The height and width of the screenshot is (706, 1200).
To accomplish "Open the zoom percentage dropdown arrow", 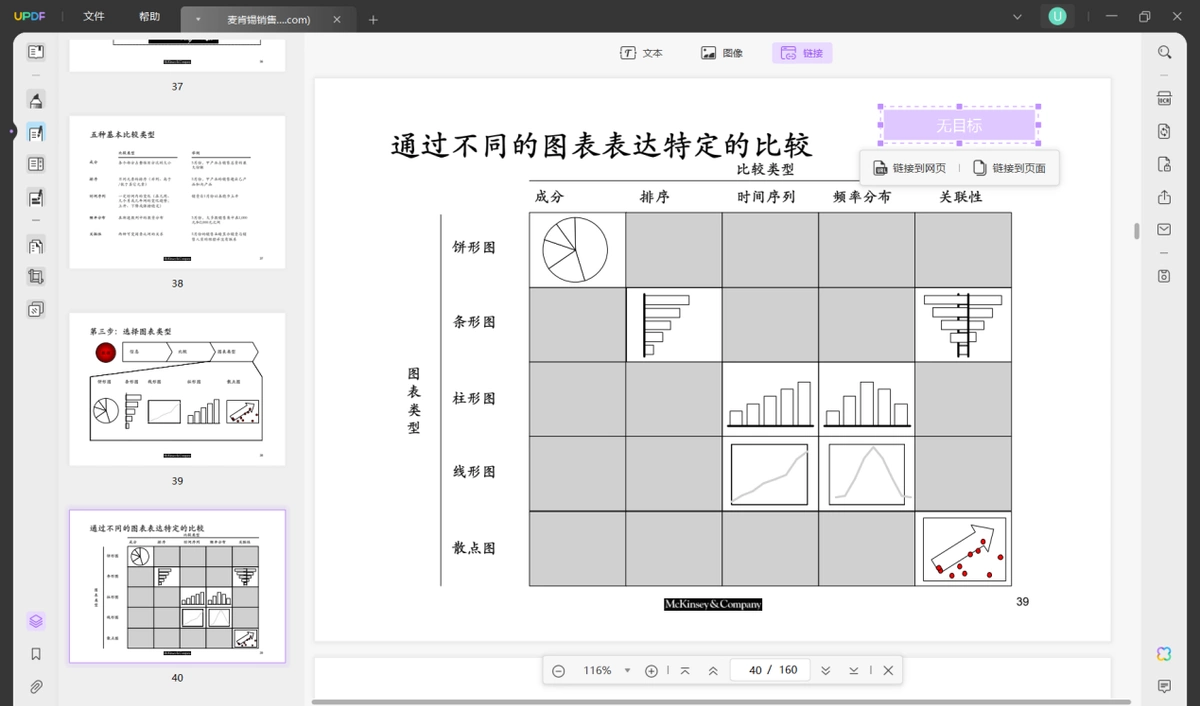I will (628, 671).
